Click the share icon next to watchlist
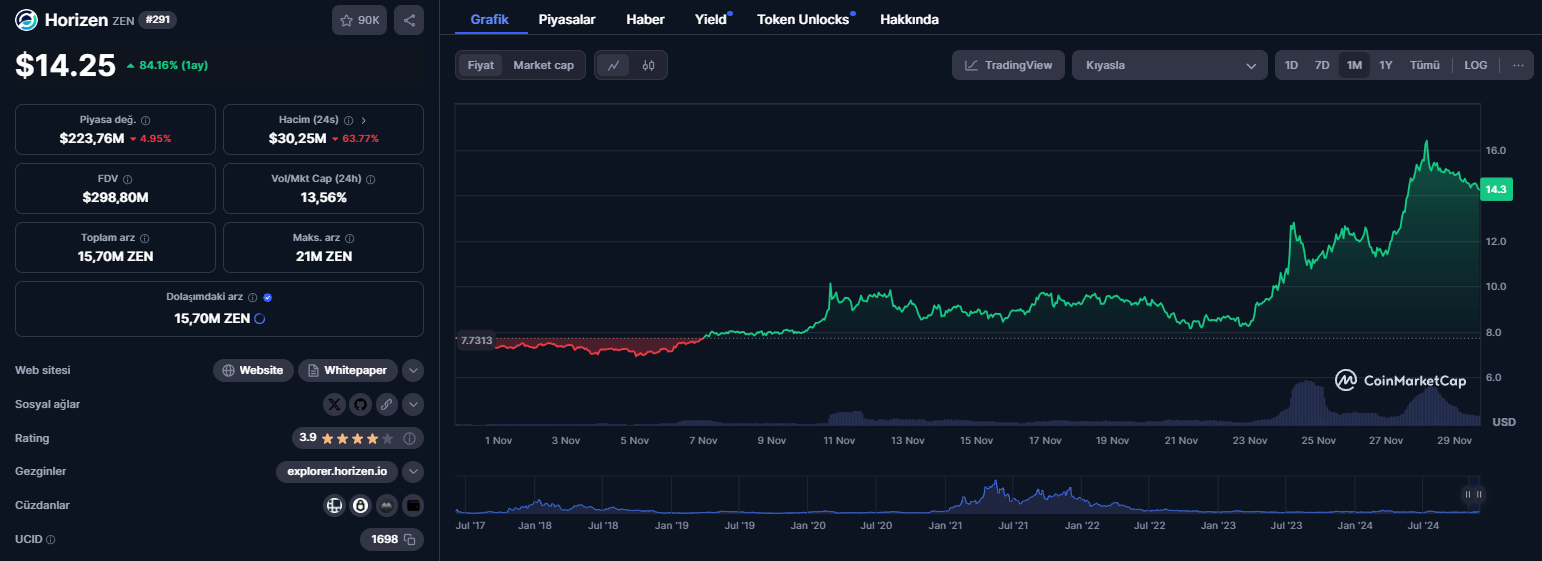Viewport: 1542px width, 561px height. click(x=408, y=20)
